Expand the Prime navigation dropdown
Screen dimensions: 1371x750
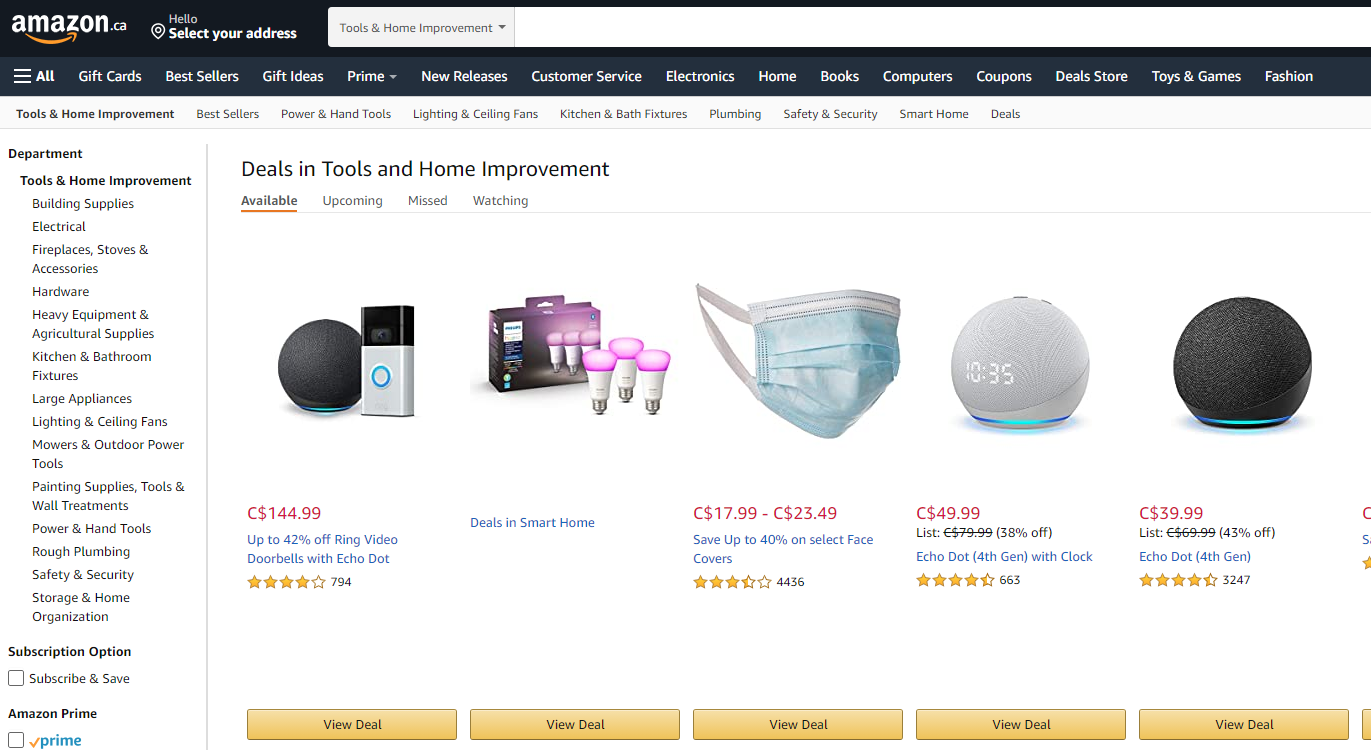click(x=372, y=76)
